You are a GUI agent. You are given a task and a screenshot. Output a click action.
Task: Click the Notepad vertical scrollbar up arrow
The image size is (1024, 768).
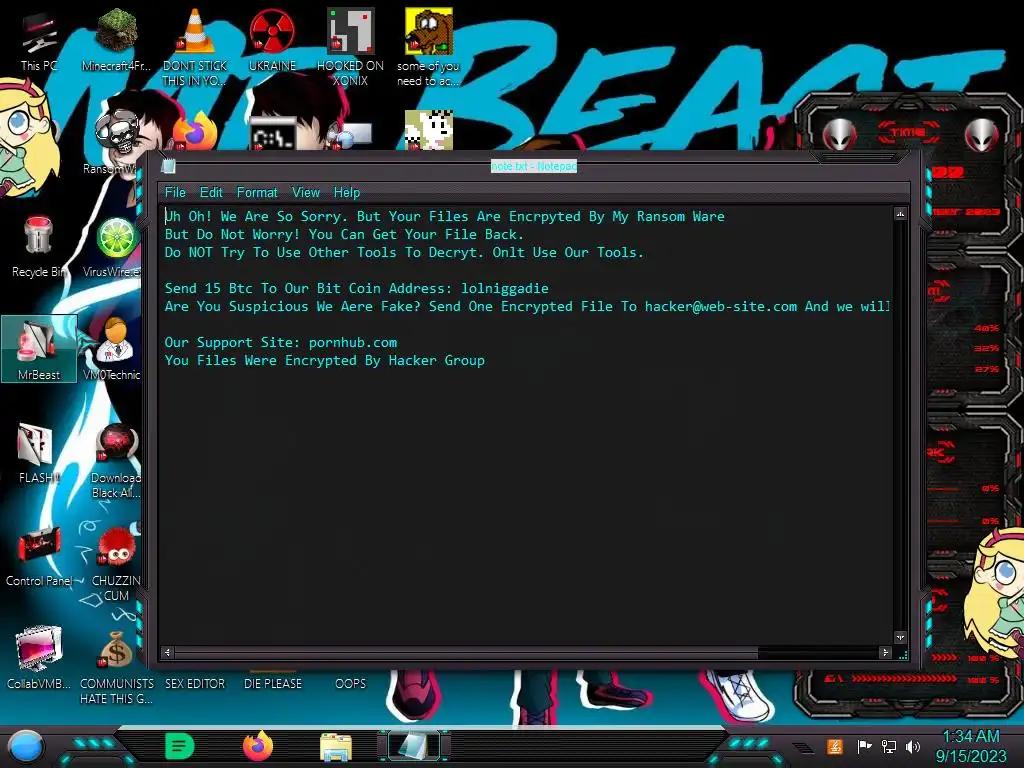click(901, 214)
